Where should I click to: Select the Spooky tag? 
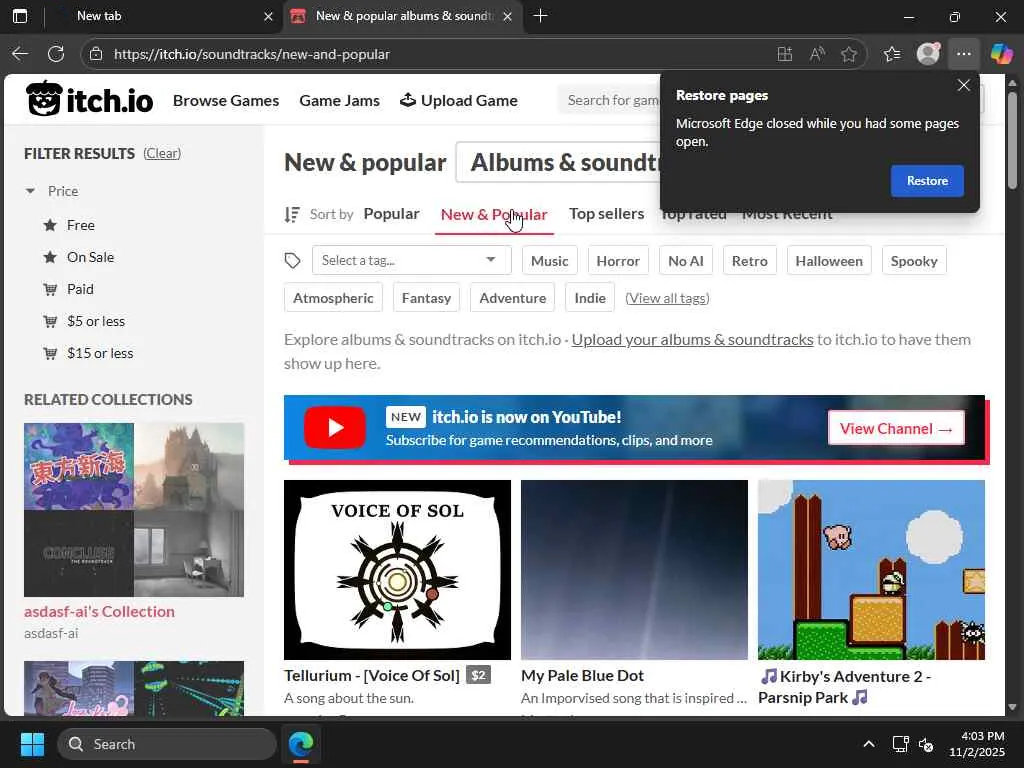click(x=914, y=261)
